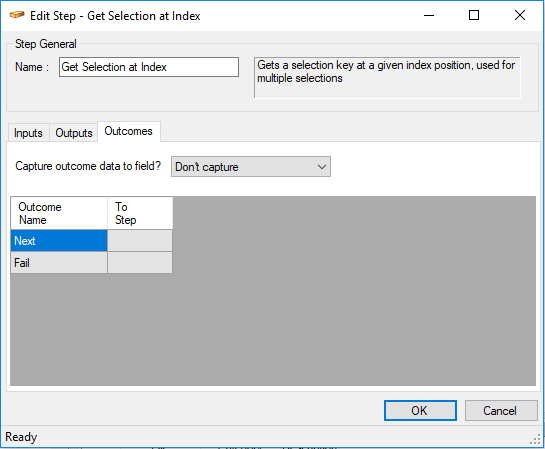
Task: Click the Outcome Name column header
Action: (59, 213)
